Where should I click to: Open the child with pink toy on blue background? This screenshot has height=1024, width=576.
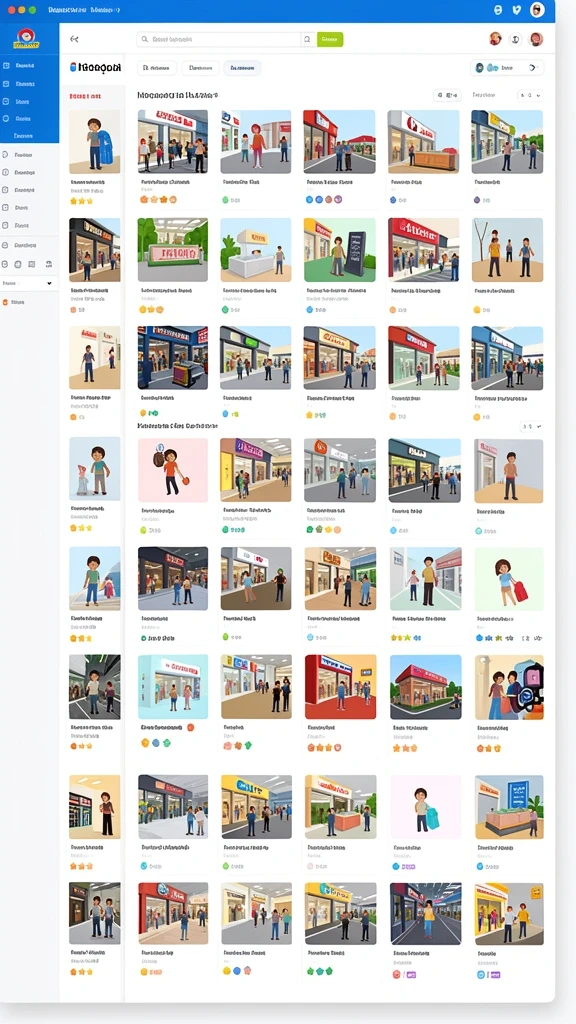[95, 469]
